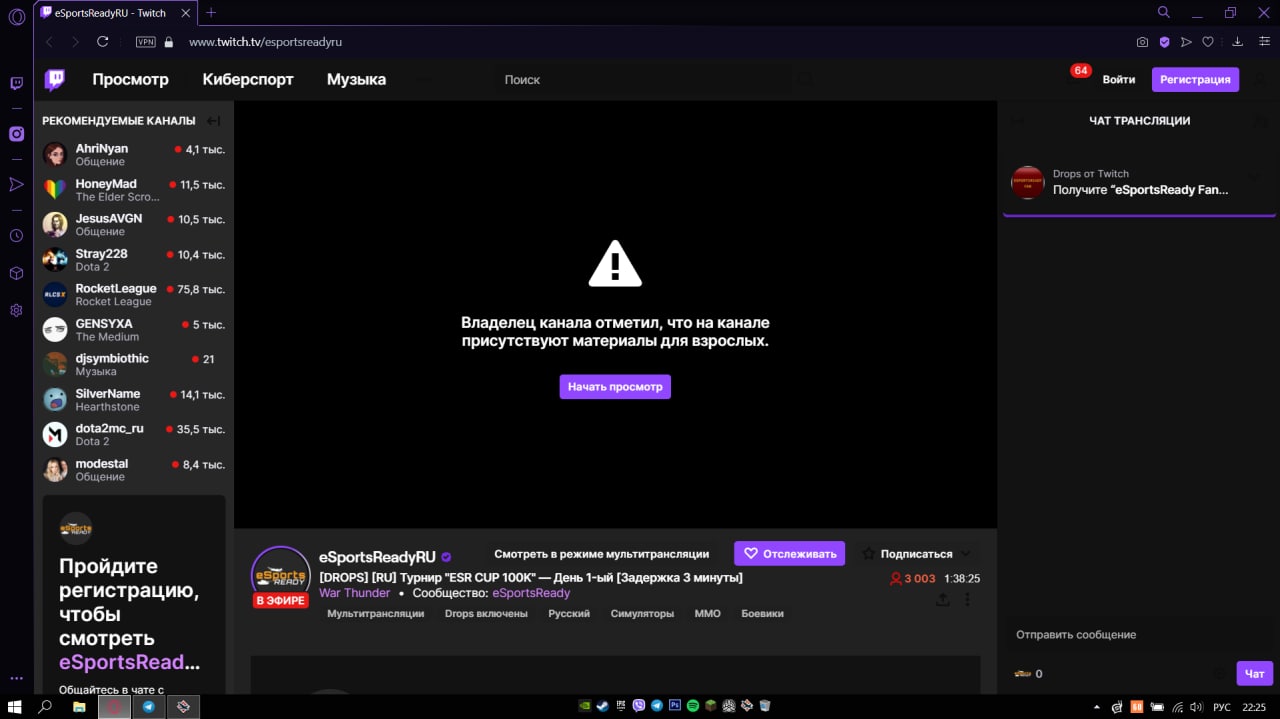1280x719 pixels.
Task: Click Войти to log in
Action: point(1119,80)
